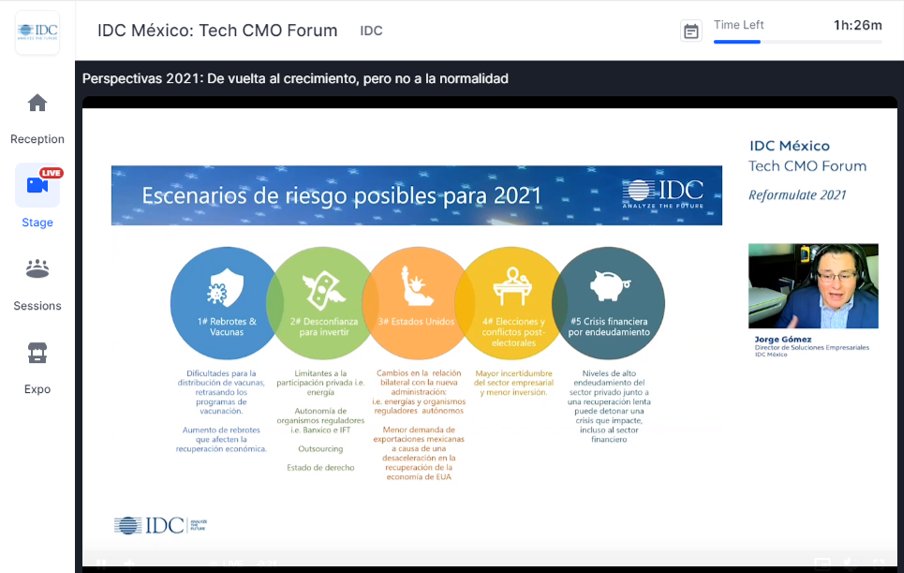Viewport: 904px width, 573px height.
Task: Click the flying money icon in circle 2#
Action: click(323, 289)
